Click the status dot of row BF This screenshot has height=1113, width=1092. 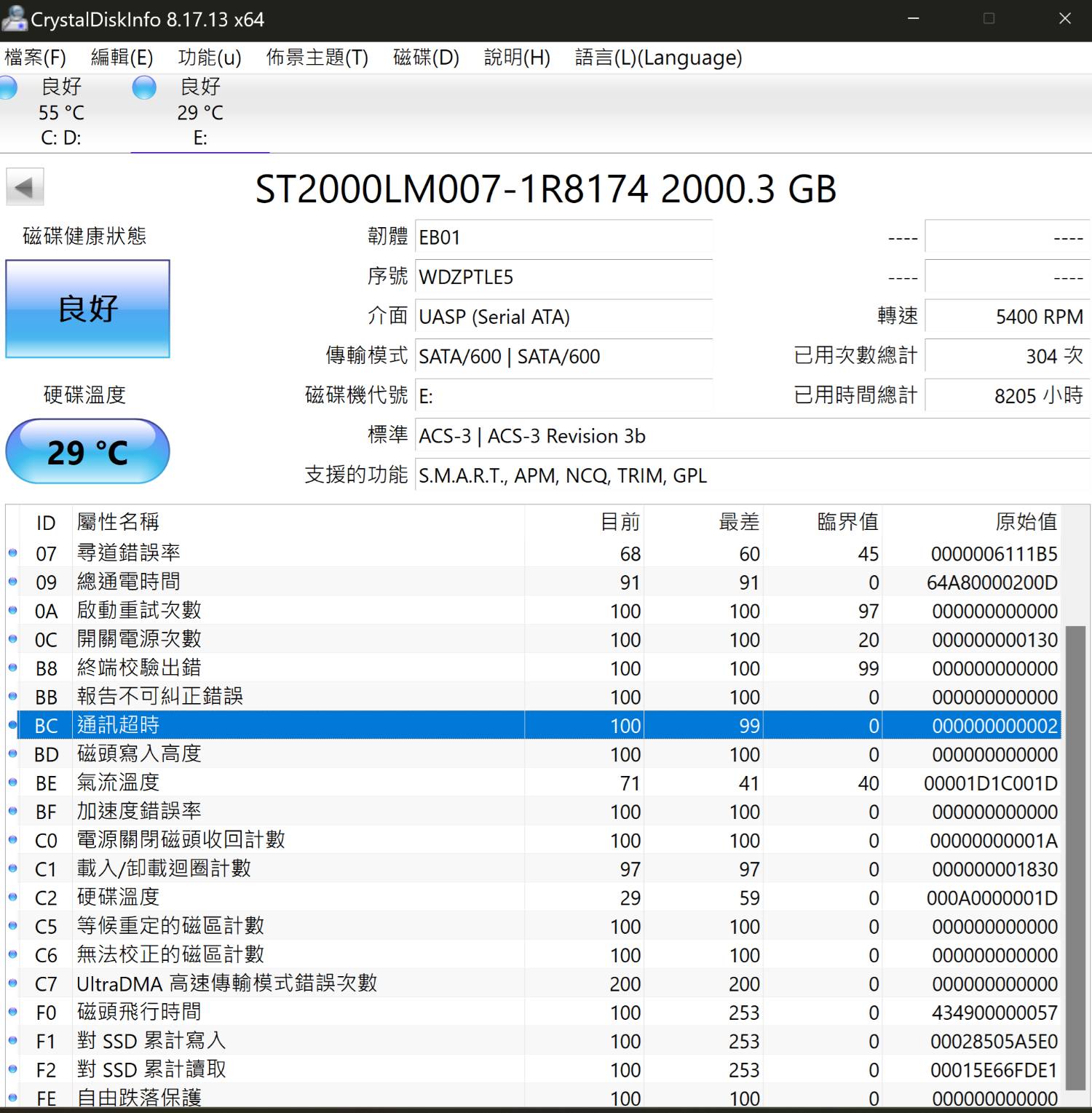point(12,812)
